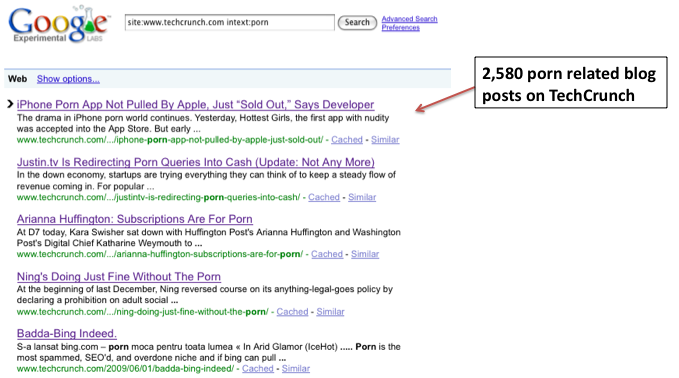Open the Preferences link
This screenshot has width=679, height=378.
(401, 27)
